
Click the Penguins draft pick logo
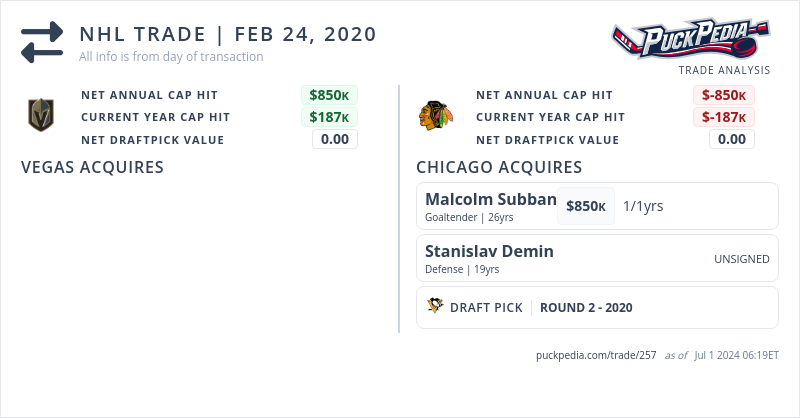435,307
